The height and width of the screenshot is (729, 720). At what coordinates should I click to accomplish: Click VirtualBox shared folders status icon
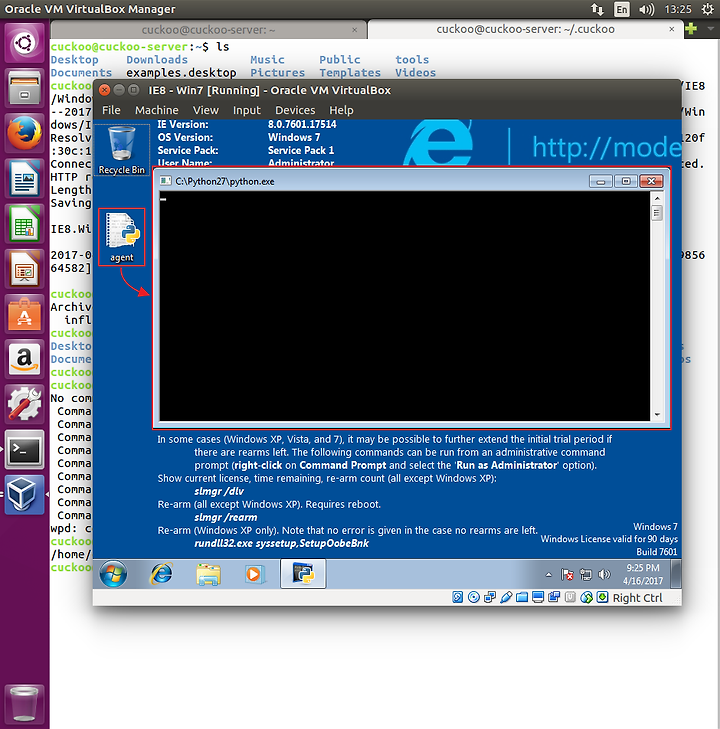click(x=522, y=597)
